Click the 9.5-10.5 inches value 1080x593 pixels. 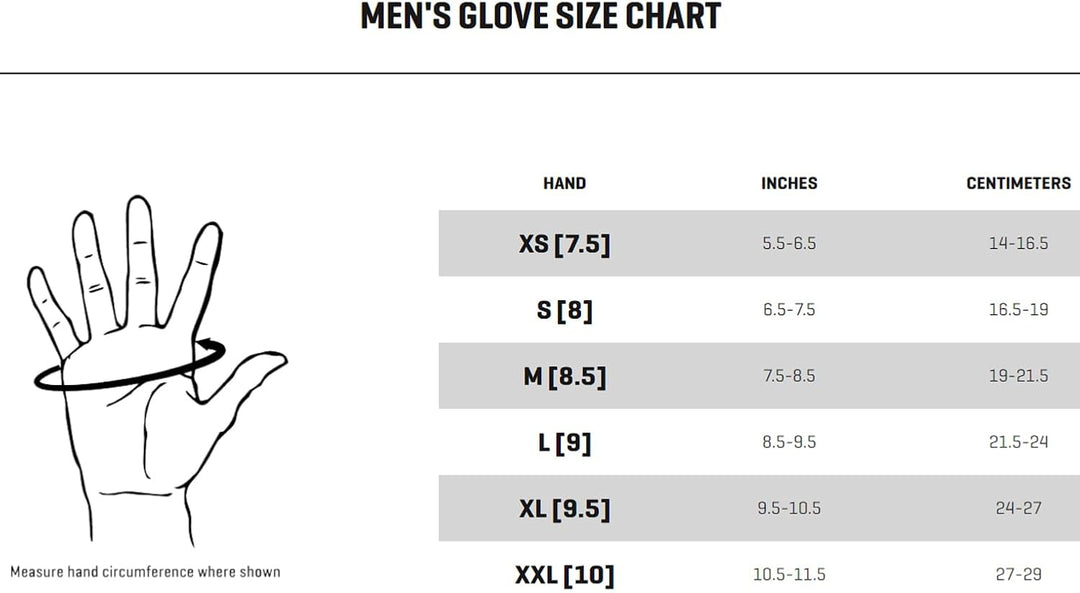pos(789,508)
